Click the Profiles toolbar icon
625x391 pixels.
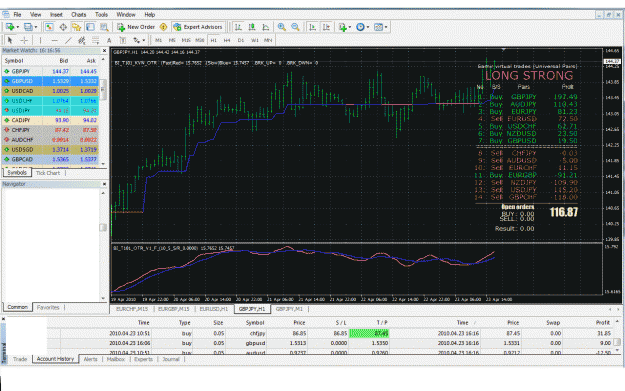[28, 27]
